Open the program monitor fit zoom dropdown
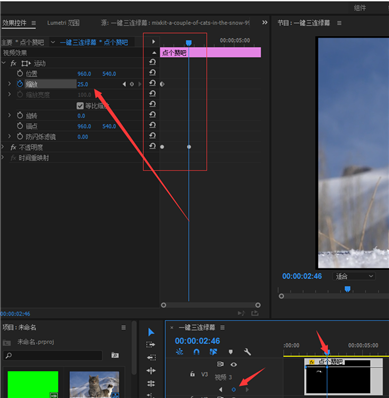389x398 pixels. point(353,276)
